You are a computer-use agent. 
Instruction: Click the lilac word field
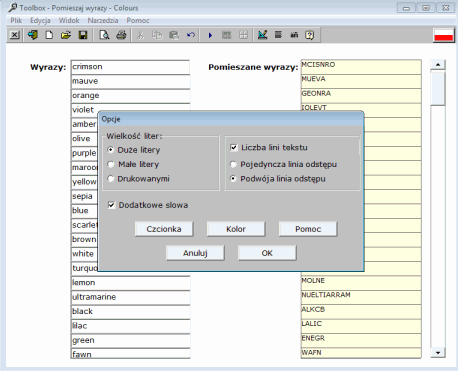pos(130,326)
